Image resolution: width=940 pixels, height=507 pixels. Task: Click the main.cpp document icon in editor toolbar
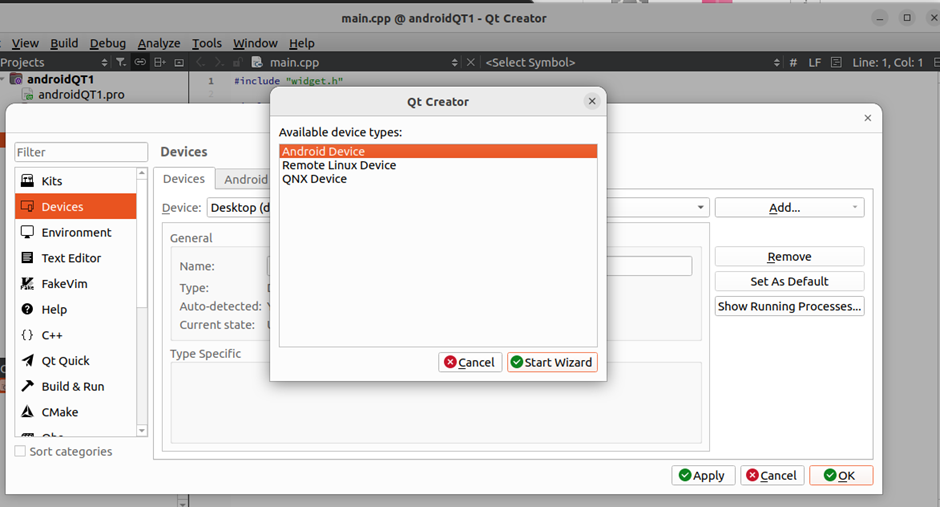tap(257, 62)
